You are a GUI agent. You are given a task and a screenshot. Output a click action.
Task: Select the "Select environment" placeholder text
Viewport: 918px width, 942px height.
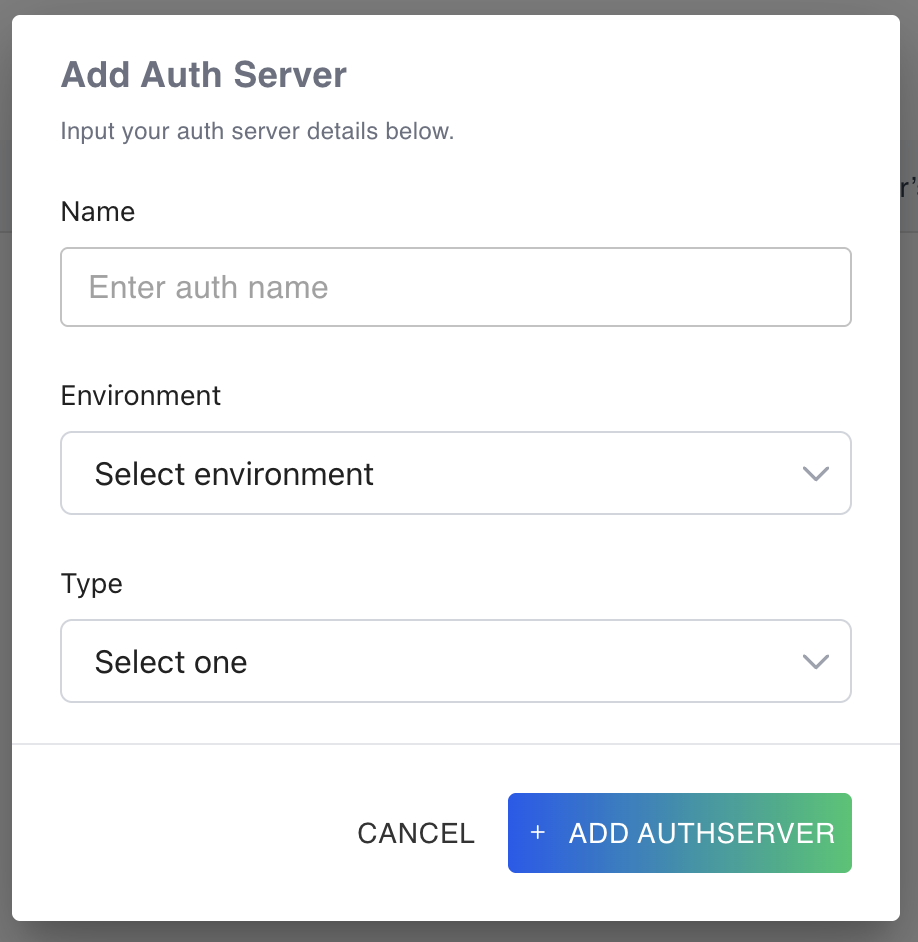(x=234, y=473)
